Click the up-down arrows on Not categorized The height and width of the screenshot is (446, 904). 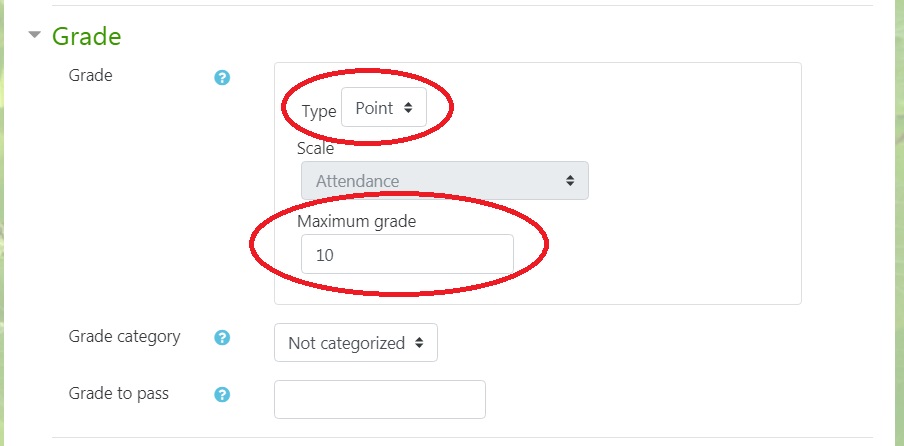[419, 343]
